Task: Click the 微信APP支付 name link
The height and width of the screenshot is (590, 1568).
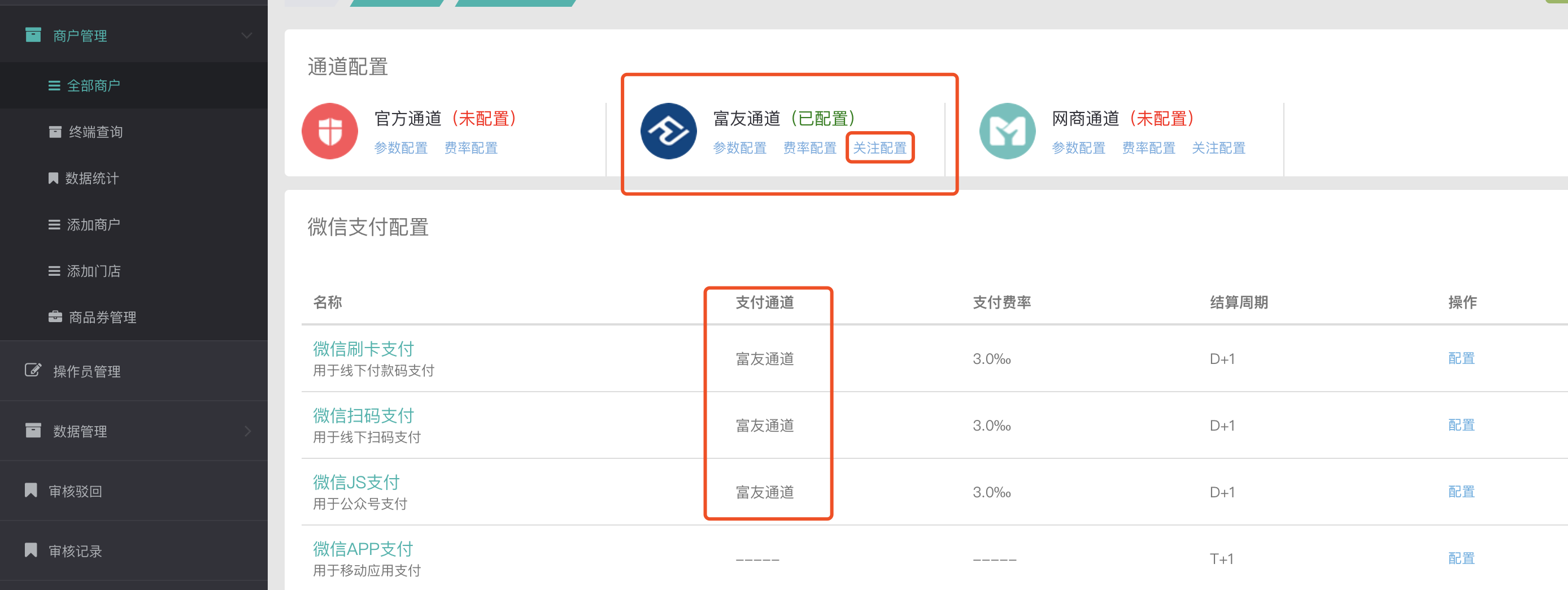Action: pos(363,549)
